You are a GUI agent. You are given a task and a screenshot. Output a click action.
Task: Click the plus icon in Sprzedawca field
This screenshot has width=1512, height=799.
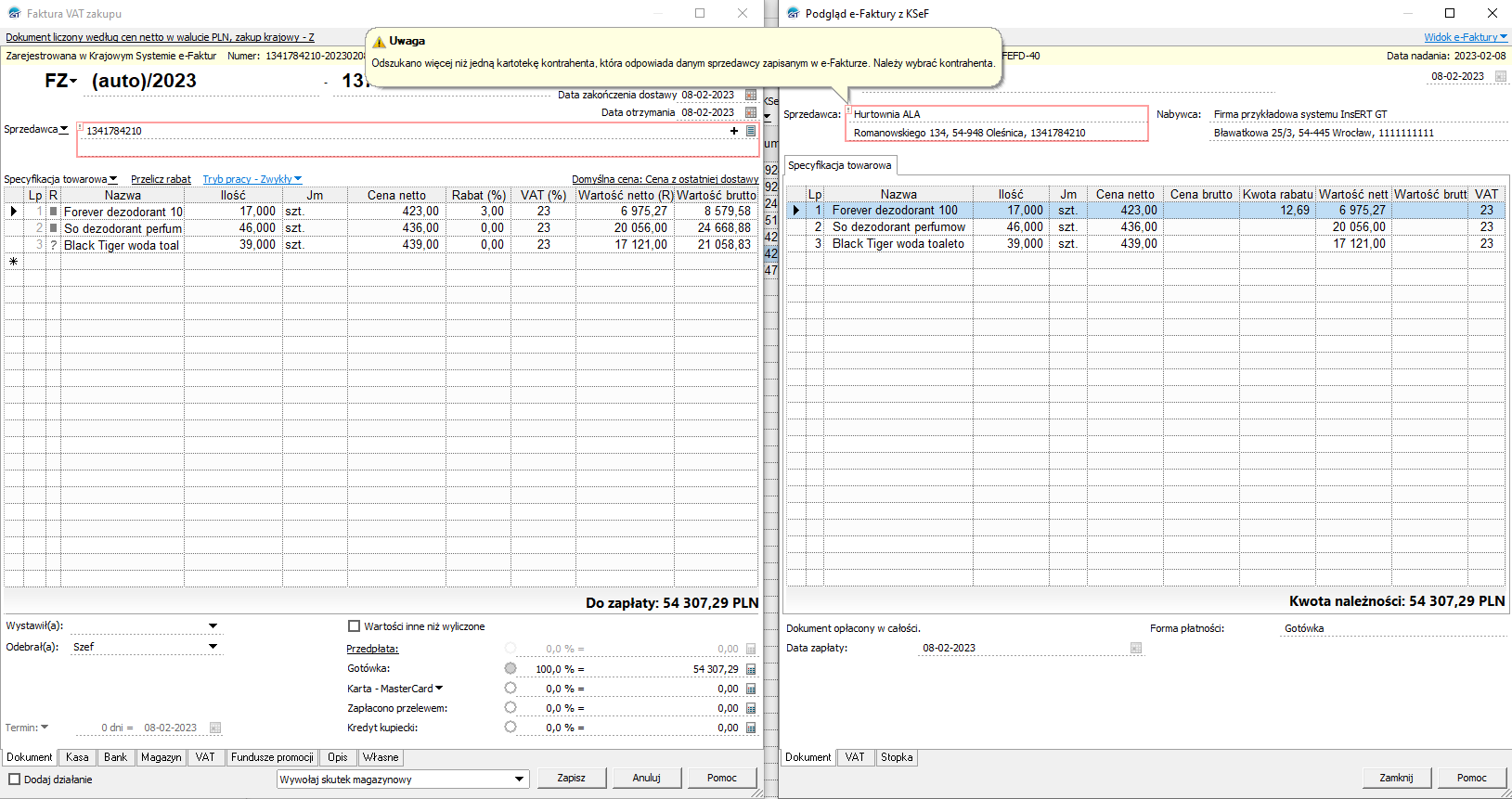coord(734,131)
